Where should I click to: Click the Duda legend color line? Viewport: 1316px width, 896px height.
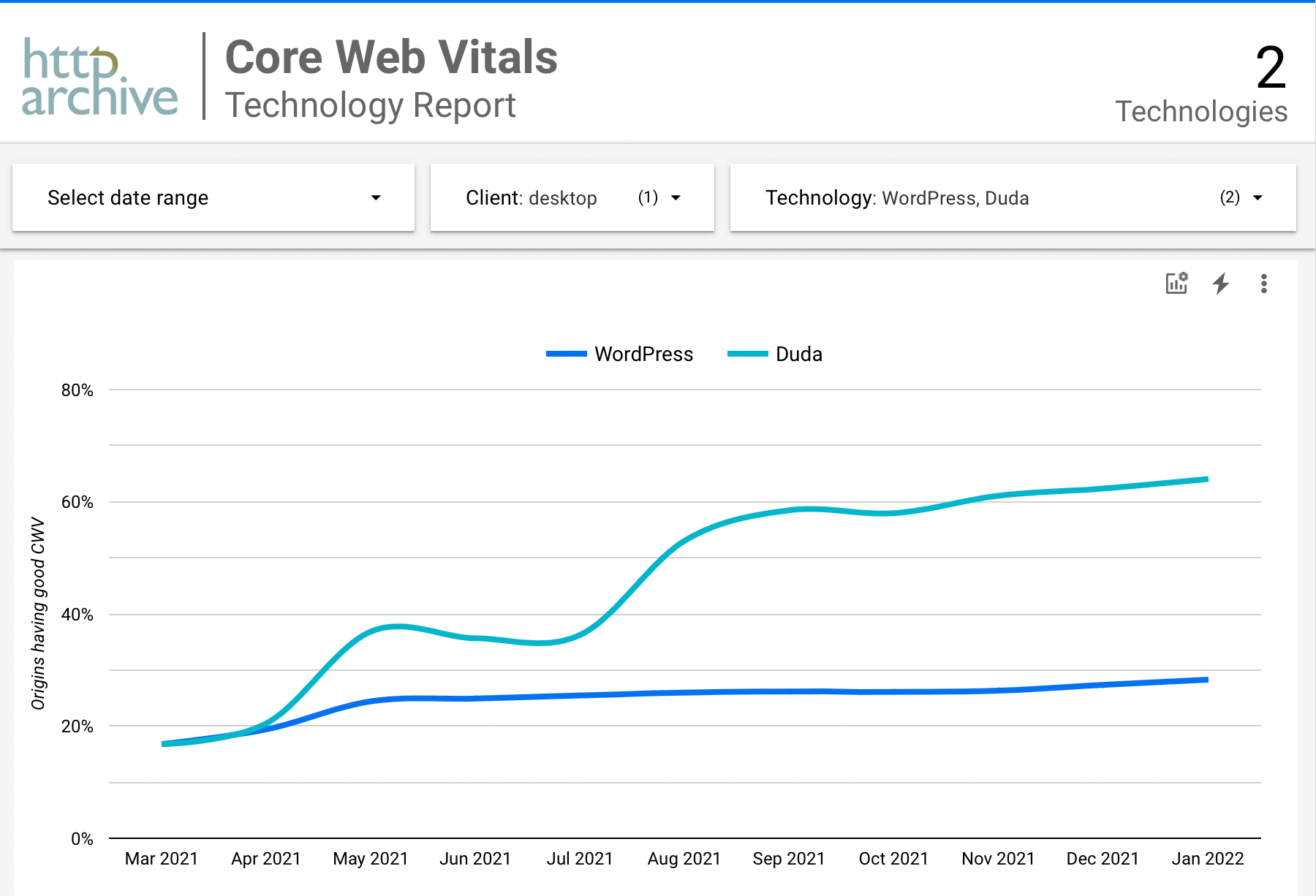[x=748, y=354]
